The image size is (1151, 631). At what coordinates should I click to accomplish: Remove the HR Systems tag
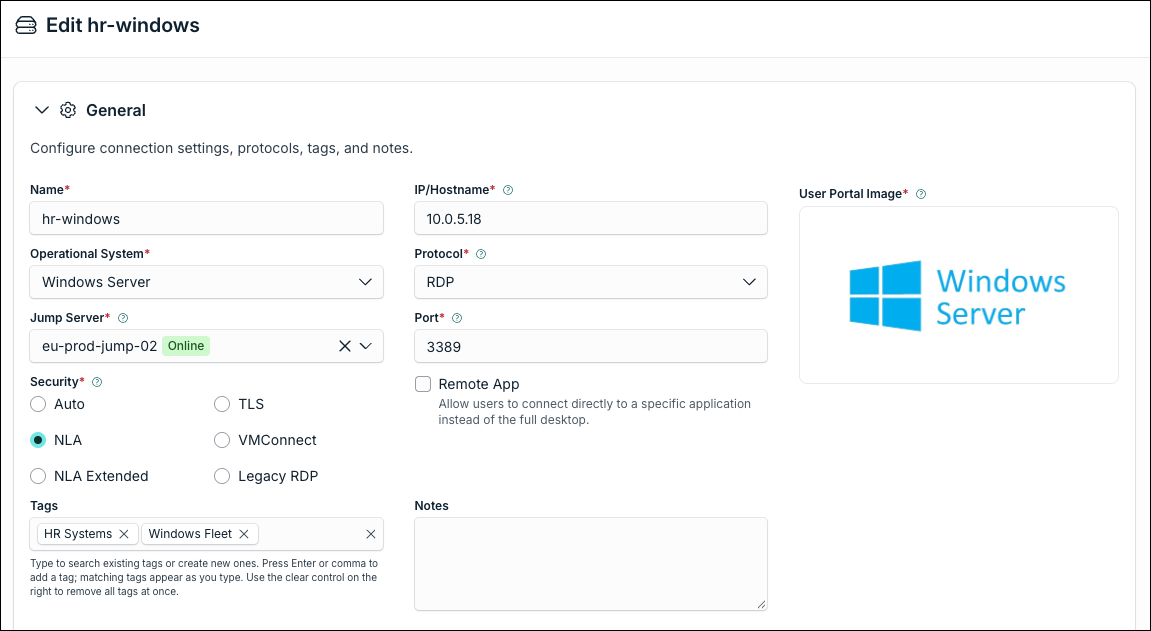pos(124,534)
